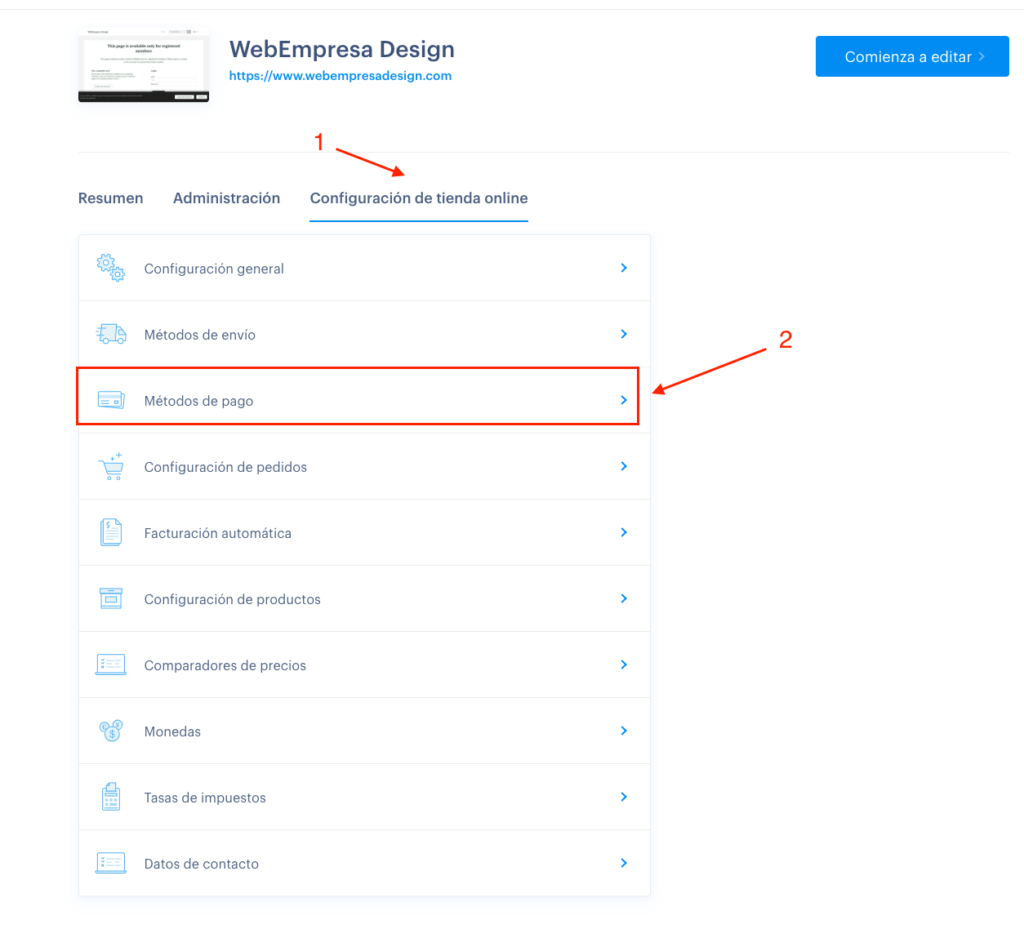This screenshot has width=1024, height=938.
Task: Select the Métodos de pago label
Action: point(199,401)
